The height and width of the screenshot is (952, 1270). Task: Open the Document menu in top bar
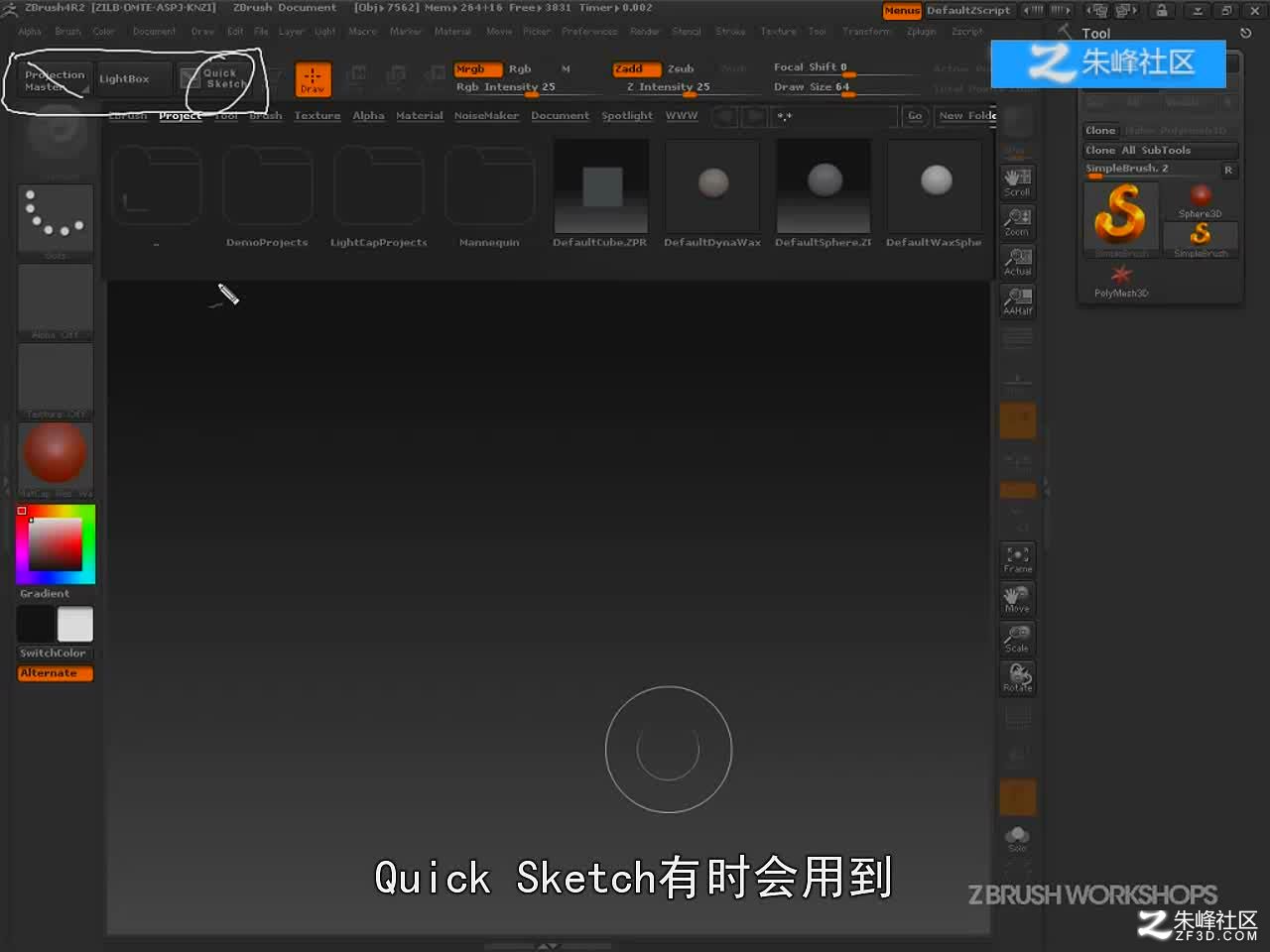point(155,32)
